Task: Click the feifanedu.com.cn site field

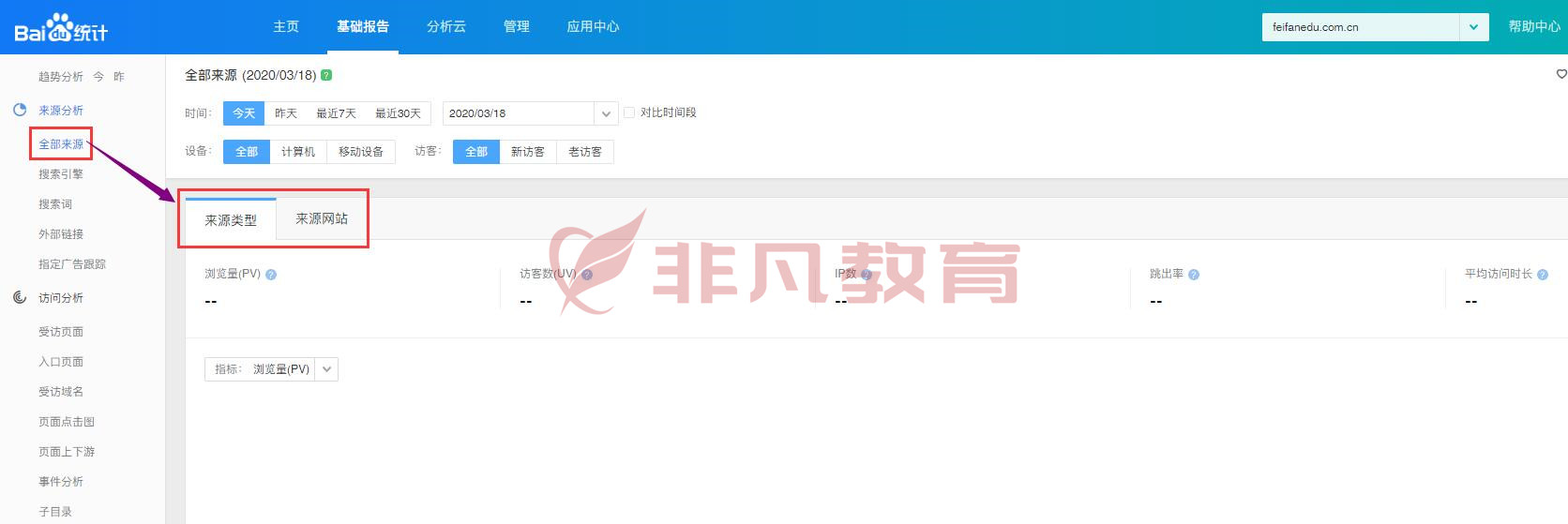Action: tap(1361, 27)
